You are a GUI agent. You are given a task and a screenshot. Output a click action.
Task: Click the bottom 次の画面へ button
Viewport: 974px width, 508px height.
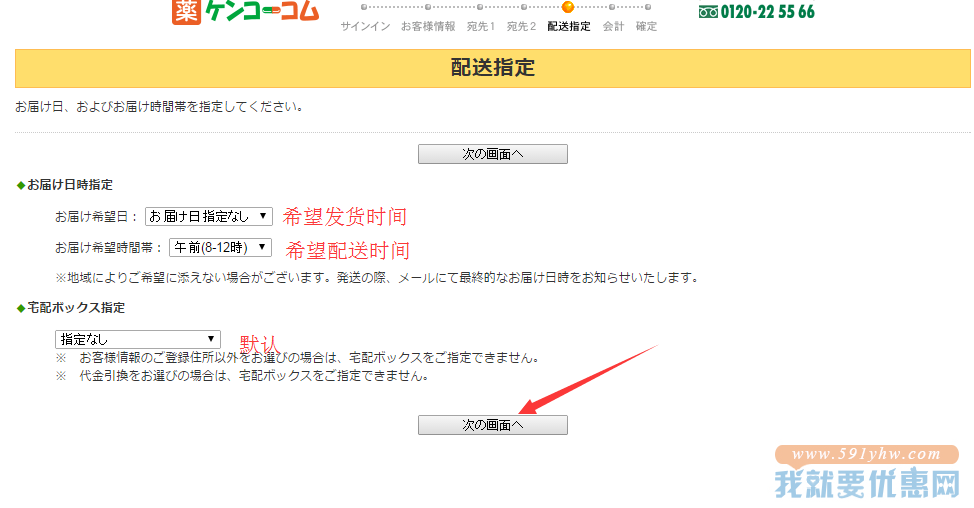pyautogui.click(x=493, y=425)
